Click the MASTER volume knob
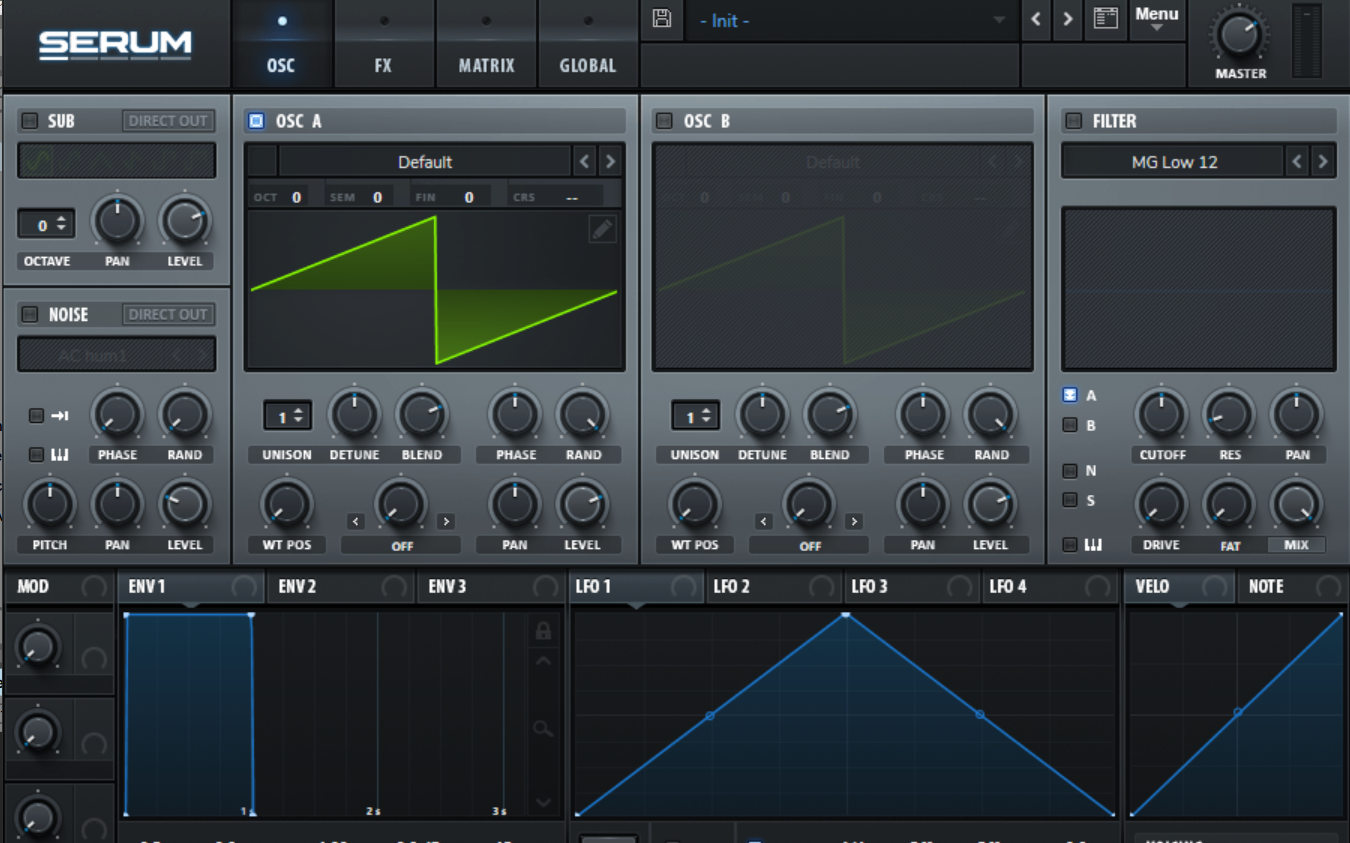The image size is (1350, 843). [x=1239, y=36]
